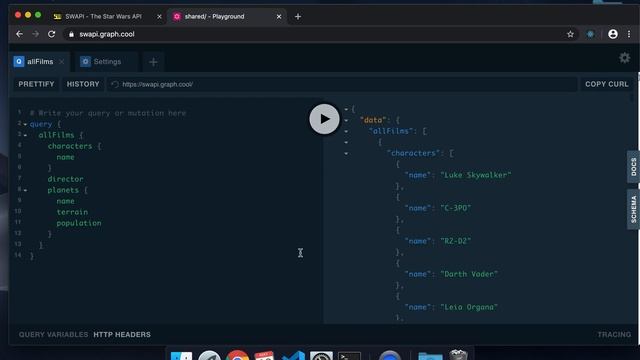Click the population field in the query
Image resolution: width=640 pixels, height=360 pixels.
click(79, 223)
